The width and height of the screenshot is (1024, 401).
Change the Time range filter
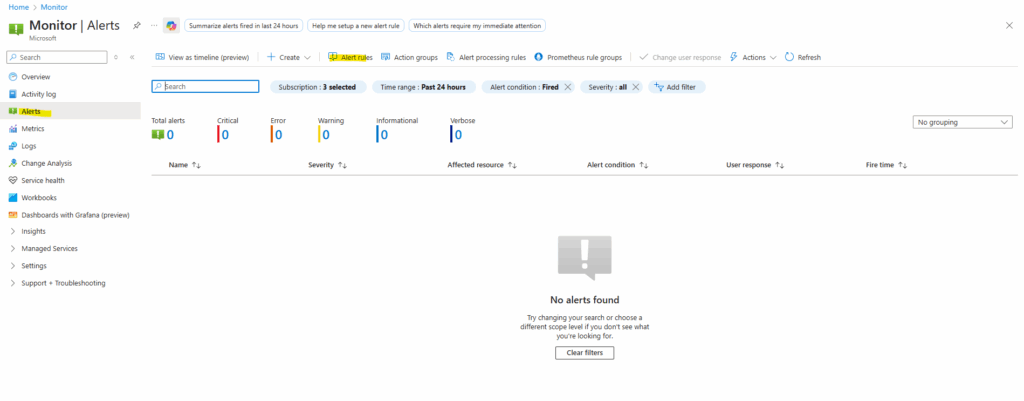(x=423, y=87)
